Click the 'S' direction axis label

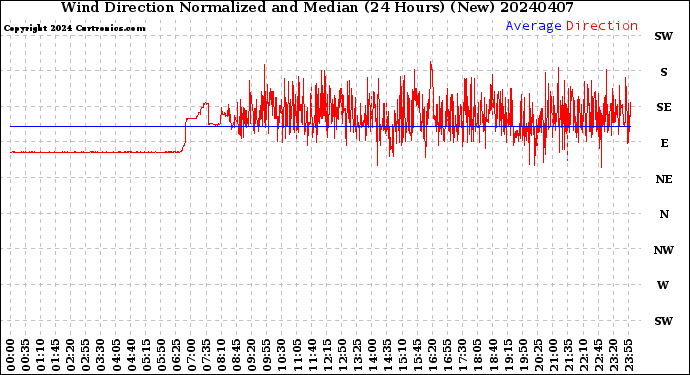click(x=664, y=72)
